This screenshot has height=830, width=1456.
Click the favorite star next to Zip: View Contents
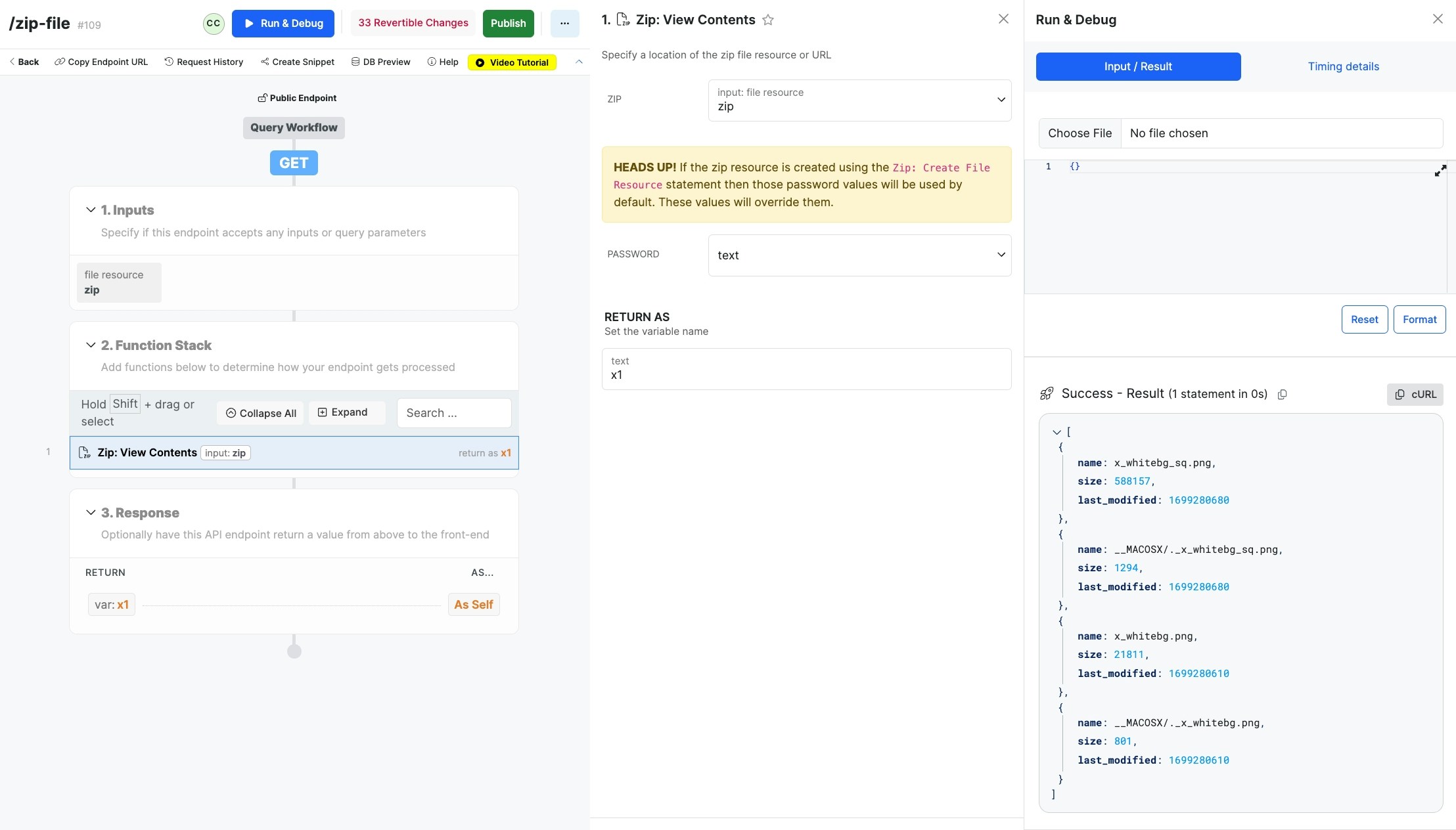[x=767, y=20]
